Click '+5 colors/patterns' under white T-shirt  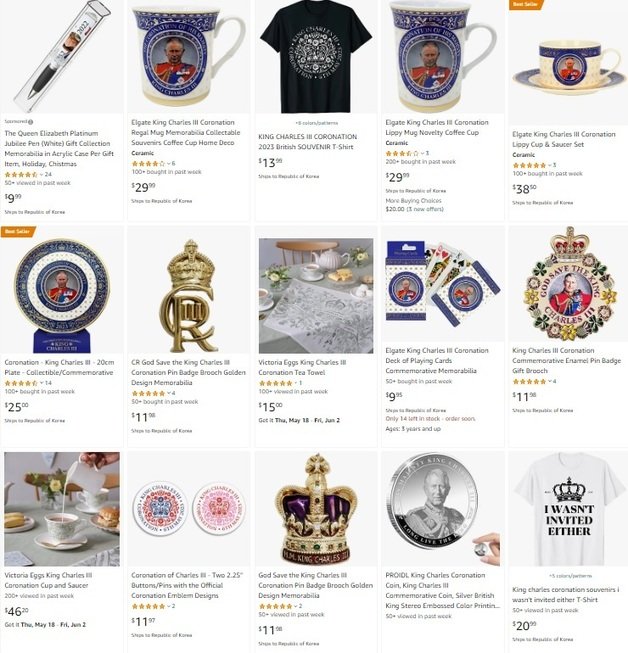(570, 576)
